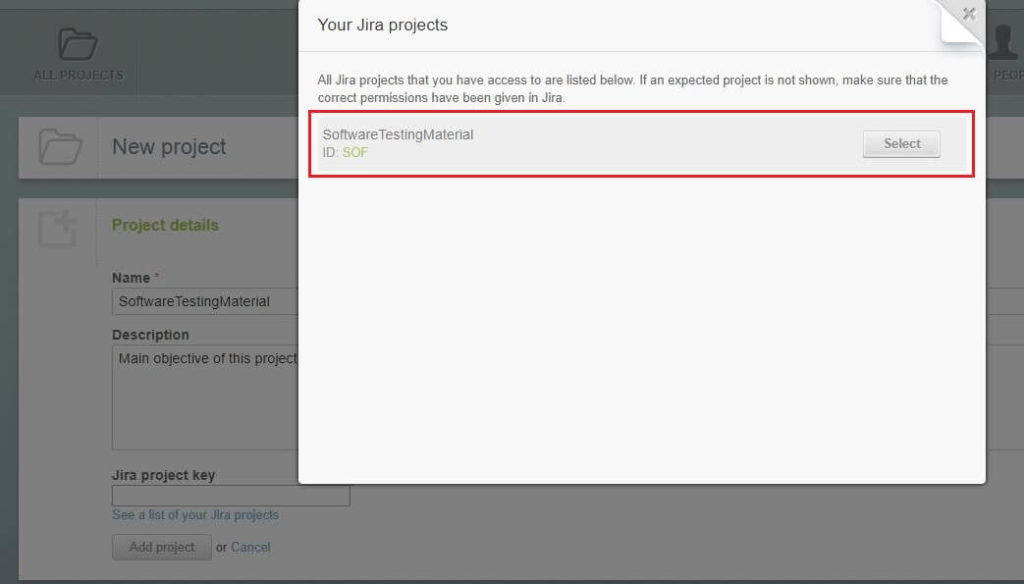Click the ALL PROJECTS navigation label
1024x584 pixels.
pyautogui.click(x=78, y=75)
